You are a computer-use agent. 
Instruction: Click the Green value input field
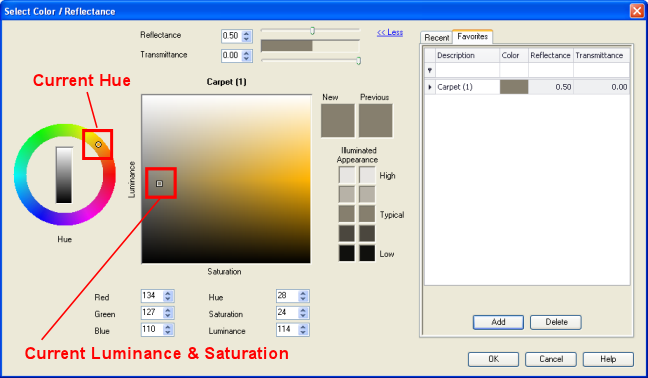pos(152,313)
